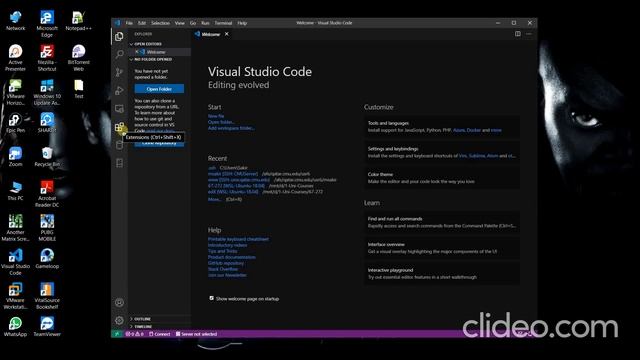Open the Search view in activity bar
This screenshot has width=640, height=360.
[x=119, y=54]
